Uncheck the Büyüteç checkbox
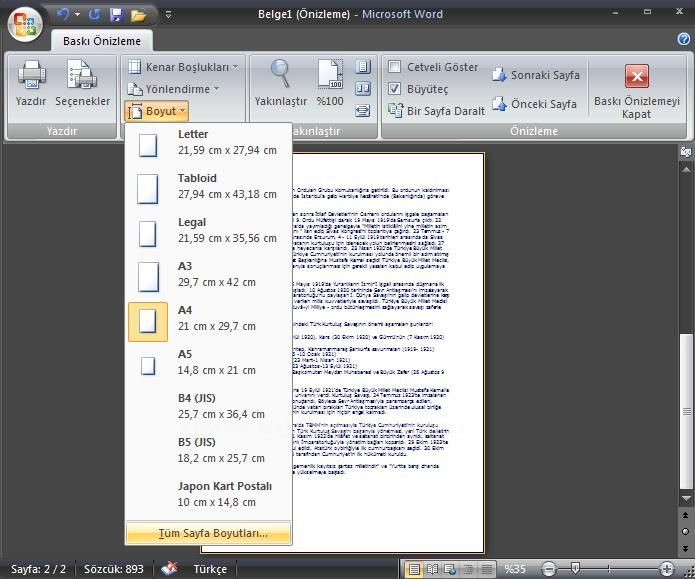The width and height of the screenshot is (695, 579). [394, 89]
